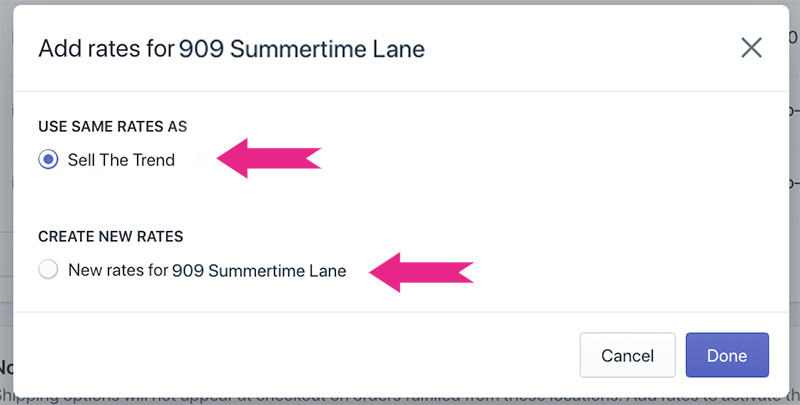
Task: Choose the New rates for 909 Summertime Lane radio
Action: pyautogui.click(x=48, y=270)
